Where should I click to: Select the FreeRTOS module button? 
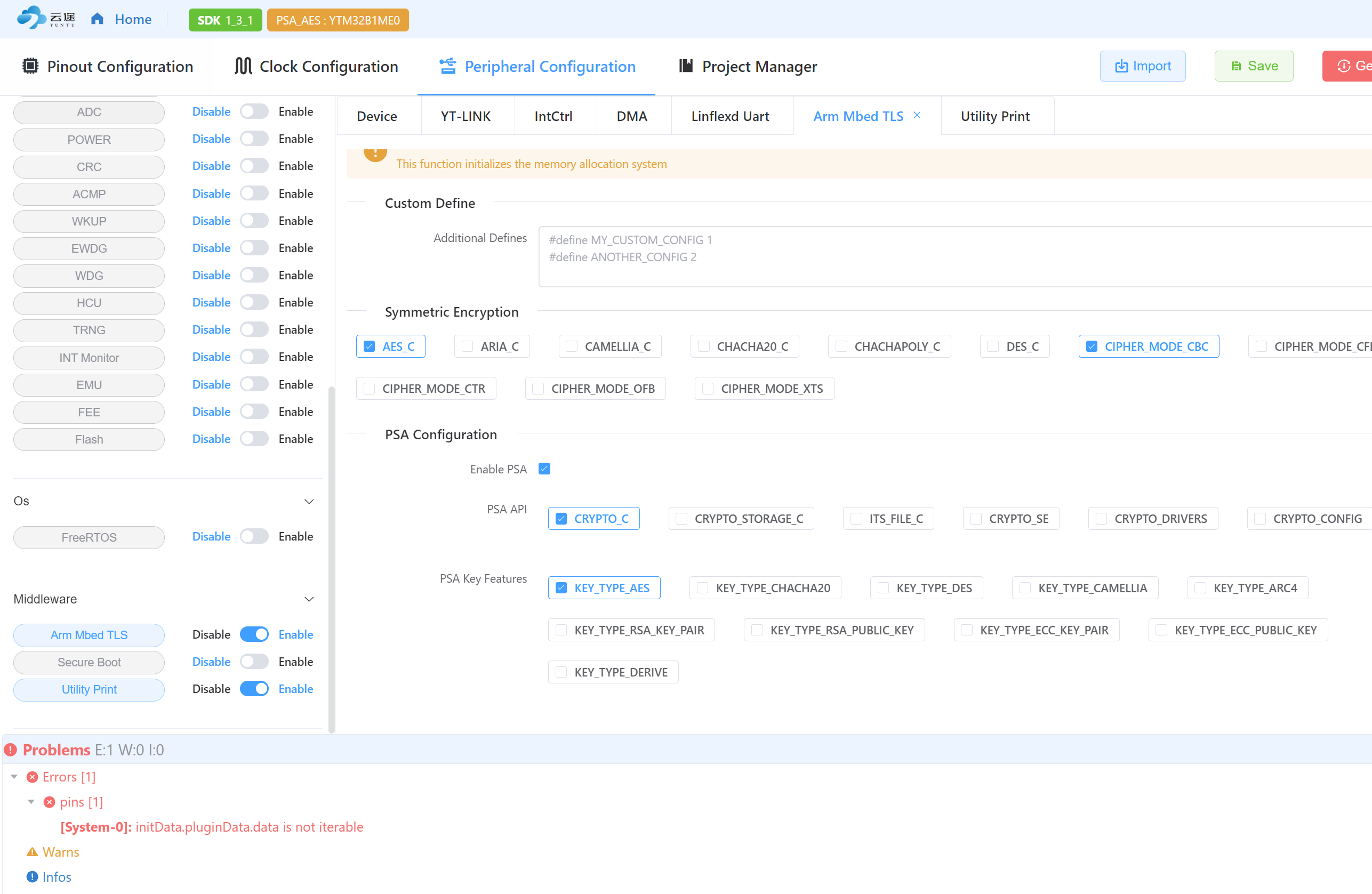point(89,537)
